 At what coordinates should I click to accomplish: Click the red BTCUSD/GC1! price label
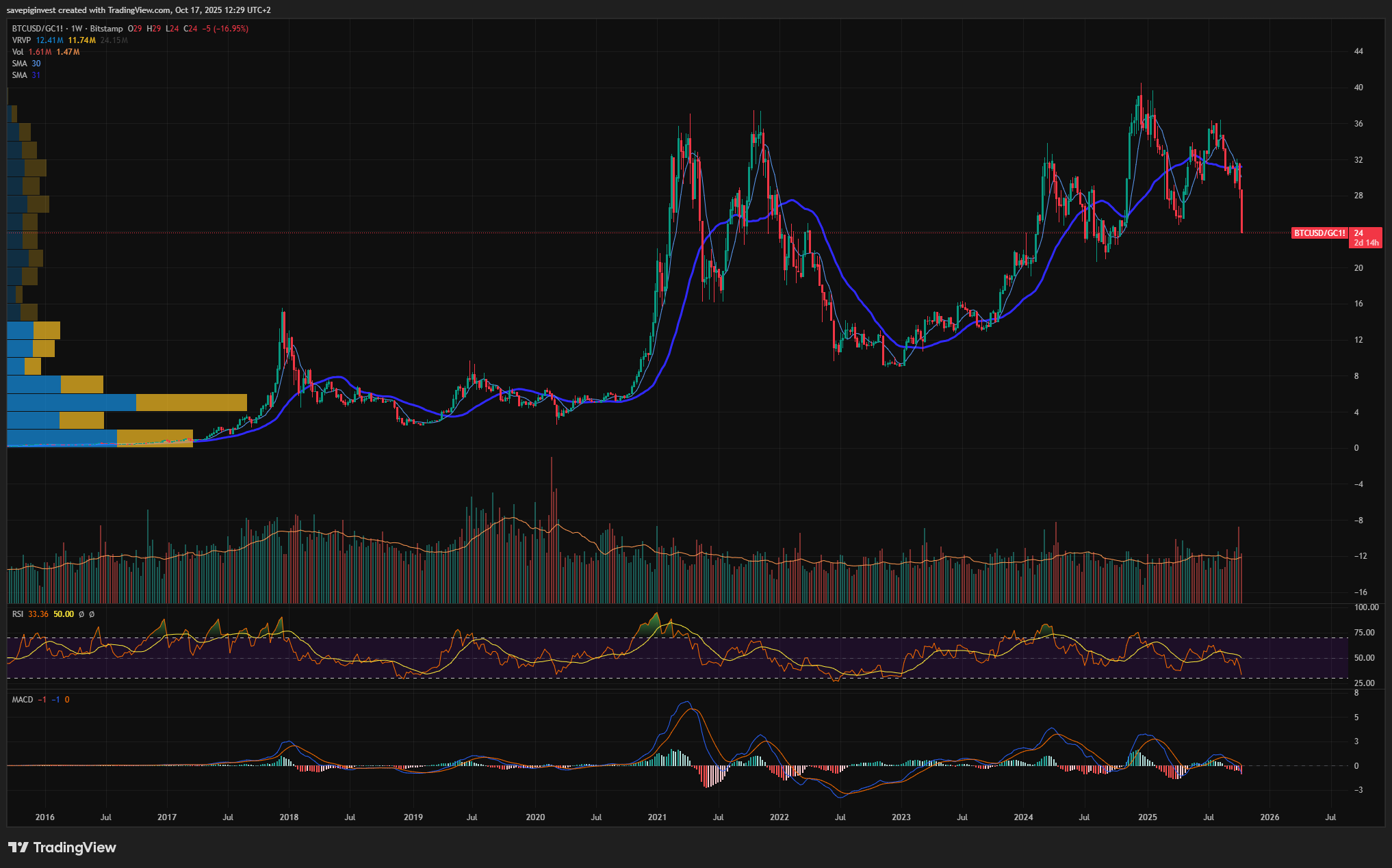coord(1319,233)
